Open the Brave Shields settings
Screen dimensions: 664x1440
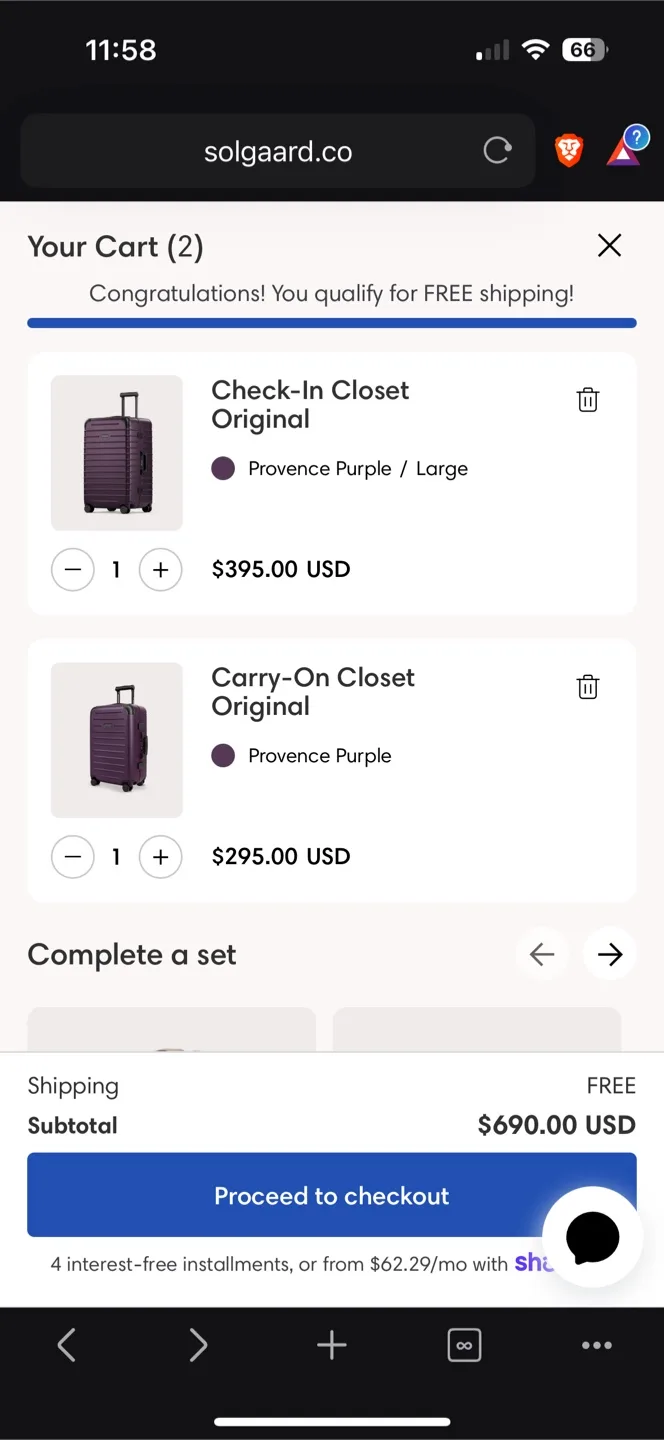568,150
